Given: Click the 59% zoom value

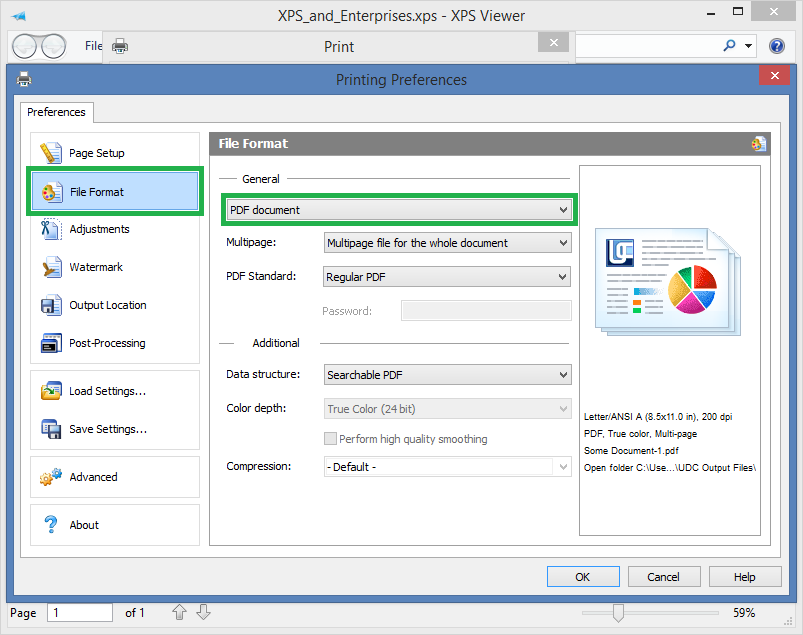Looking at the screenshot, I should 744,612.
